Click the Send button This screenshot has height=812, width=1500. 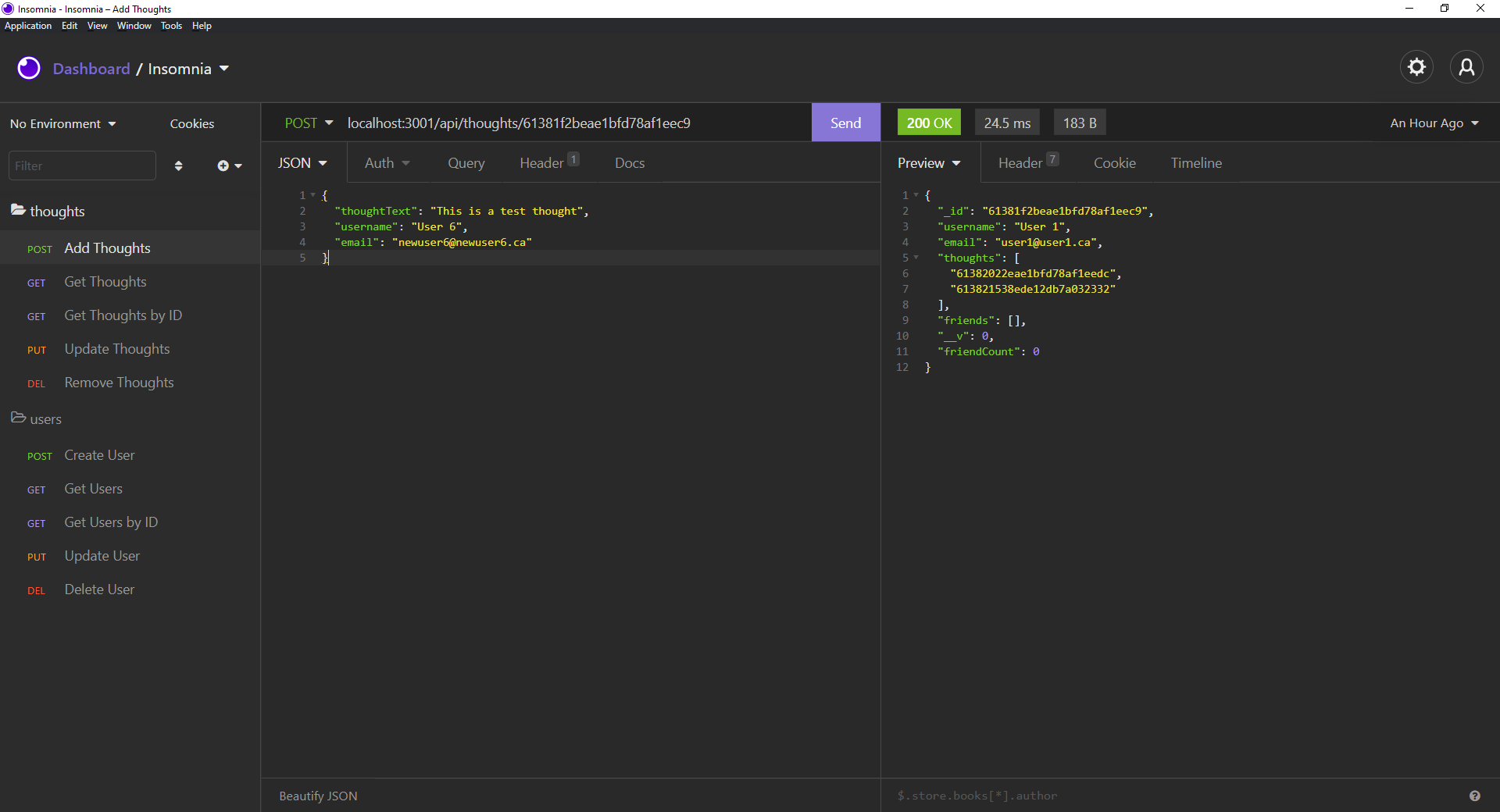click(x=845, y=123)
